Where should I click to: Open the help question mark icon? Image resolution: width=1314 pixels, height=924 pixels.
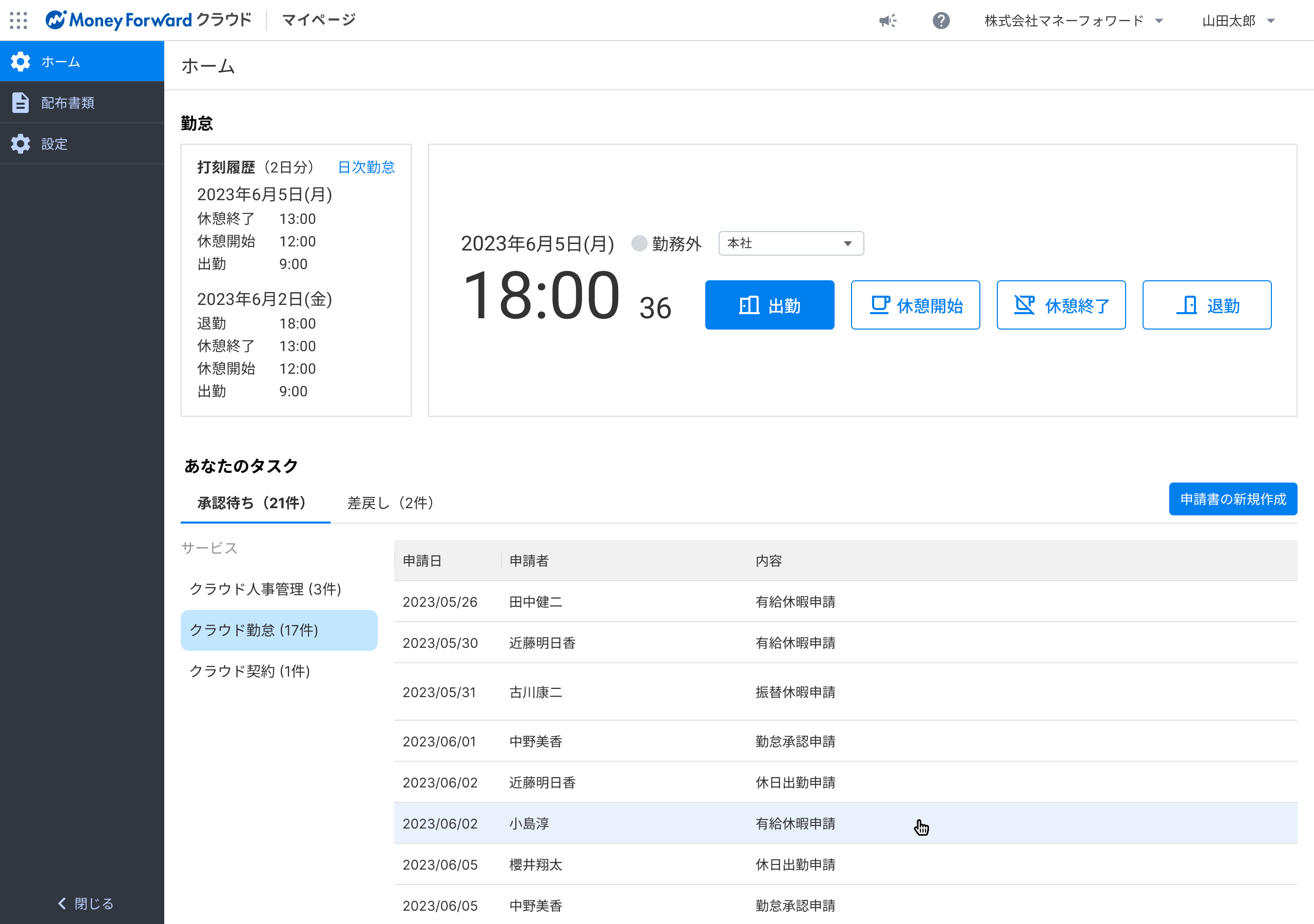pos(941,21)
